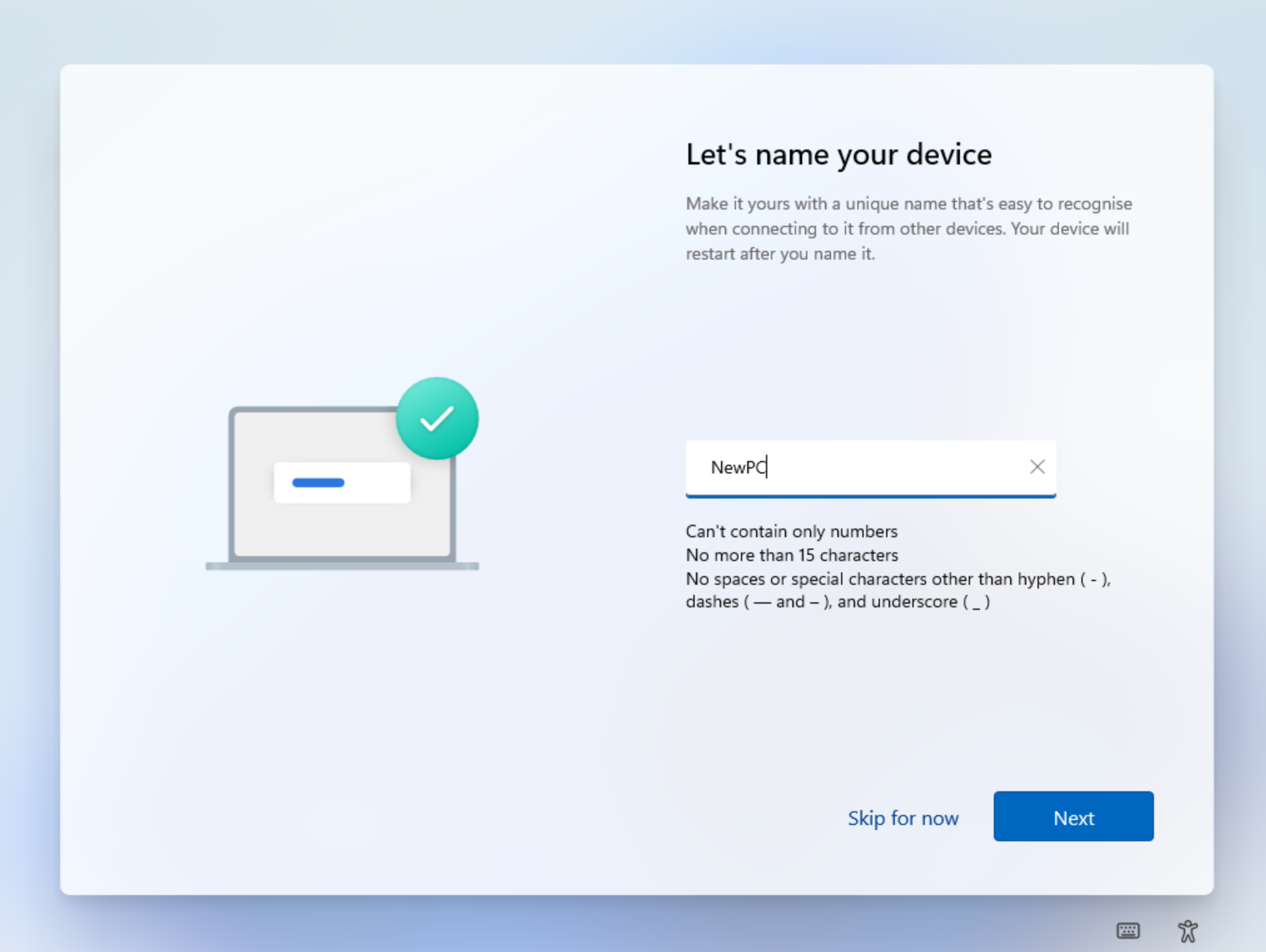Clear the device name with X icon

click(1037, 467)
